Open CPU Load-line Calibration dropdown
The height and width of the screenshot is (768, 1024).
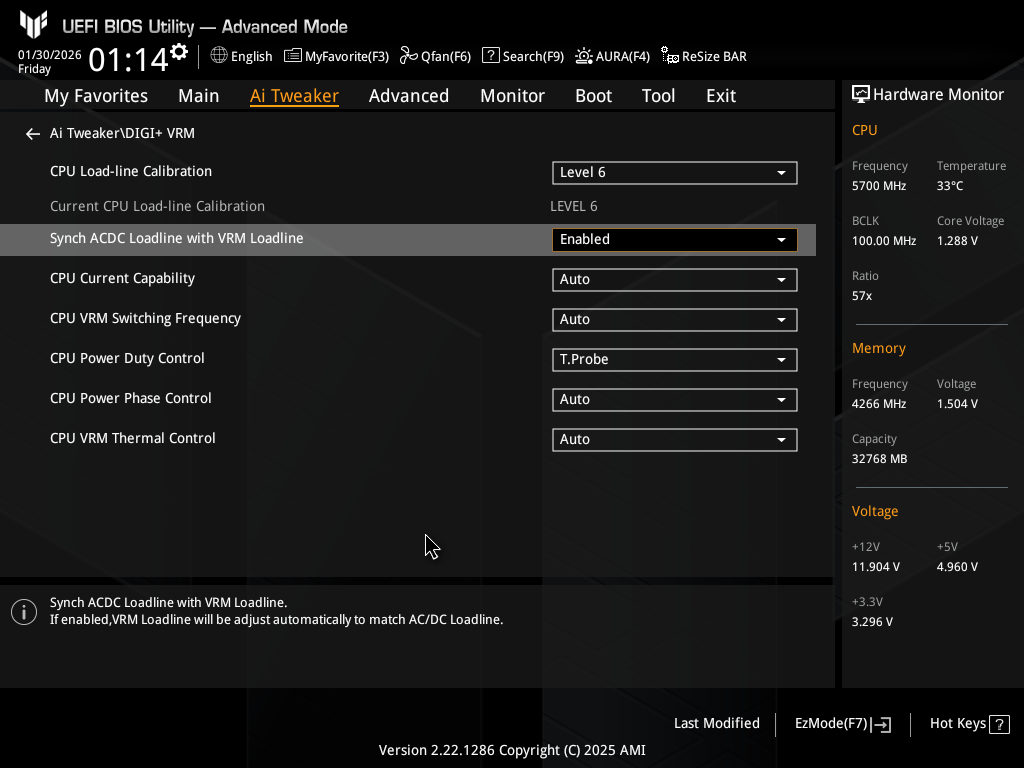coord(675,172)
